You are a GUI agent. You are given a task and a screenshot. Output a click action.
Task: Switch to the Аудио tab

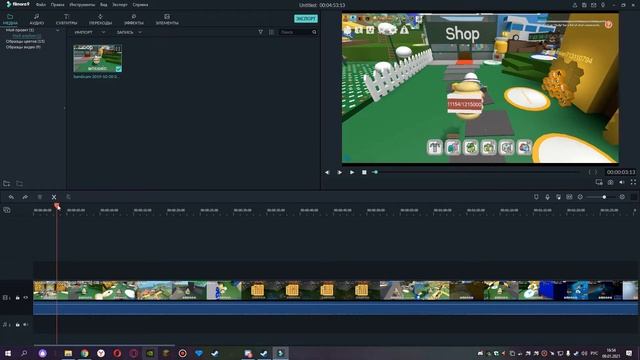pyautogui.click(x=37, y=19)
